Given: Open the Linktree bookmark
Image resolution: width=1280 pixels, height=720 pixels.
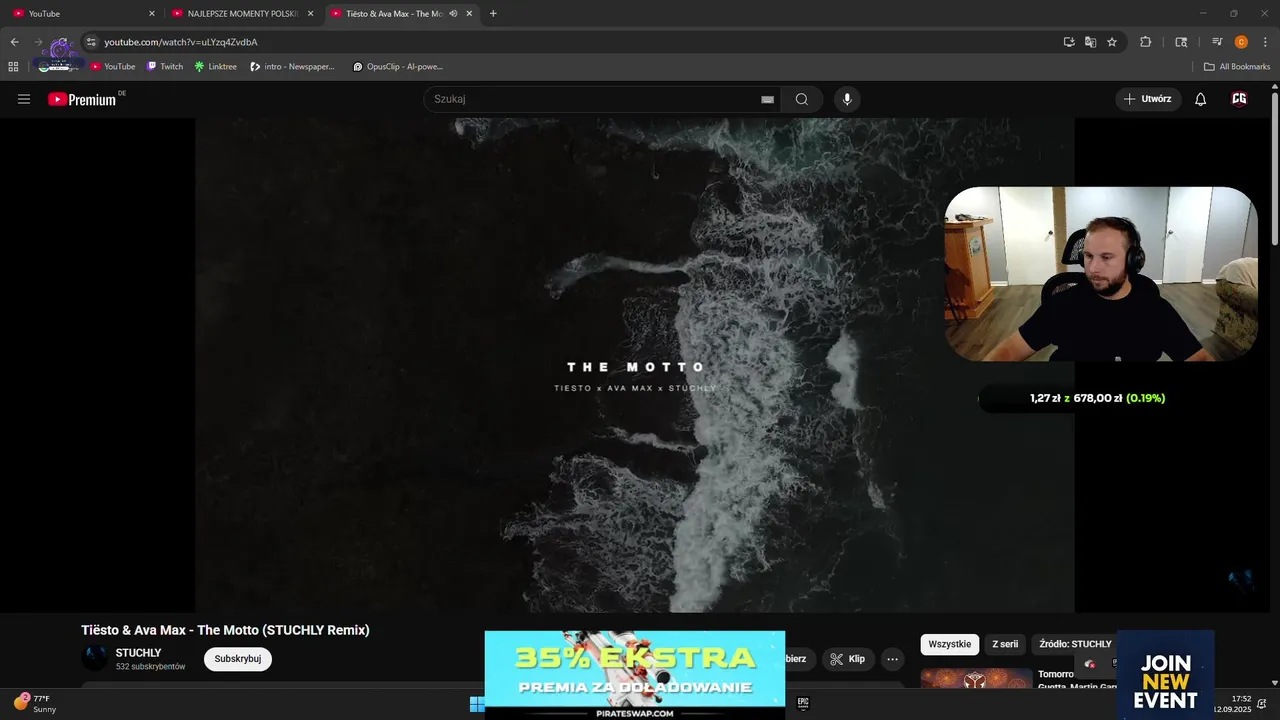Looking at the screenshot, I should (x=216, y=67).
